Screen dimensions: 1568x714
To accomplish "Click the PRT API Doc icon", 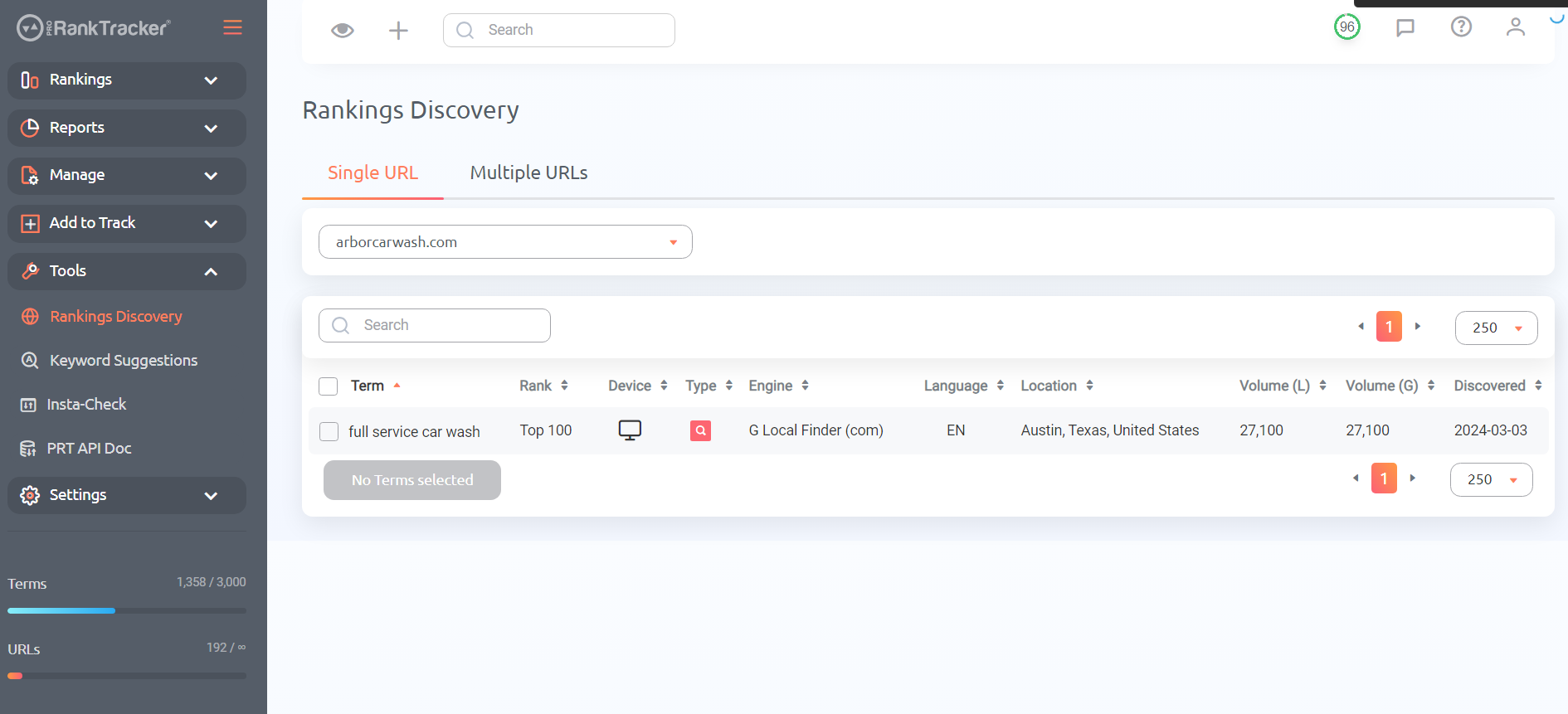I will [x=28, y=449].
